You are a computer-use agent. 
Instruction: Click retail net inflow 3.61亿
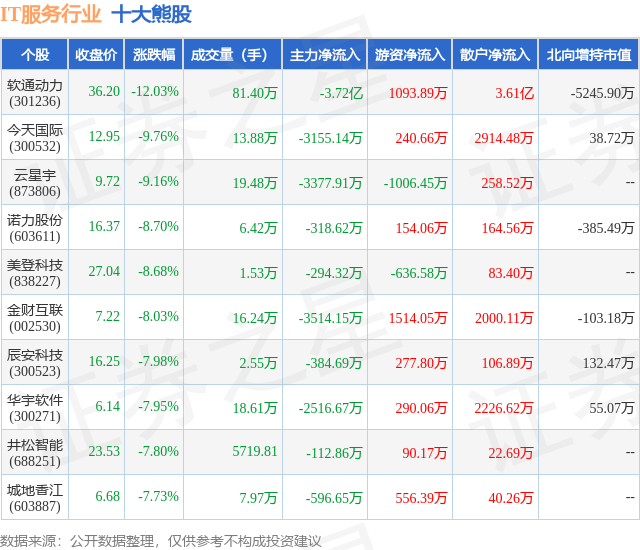click(515, 93)
